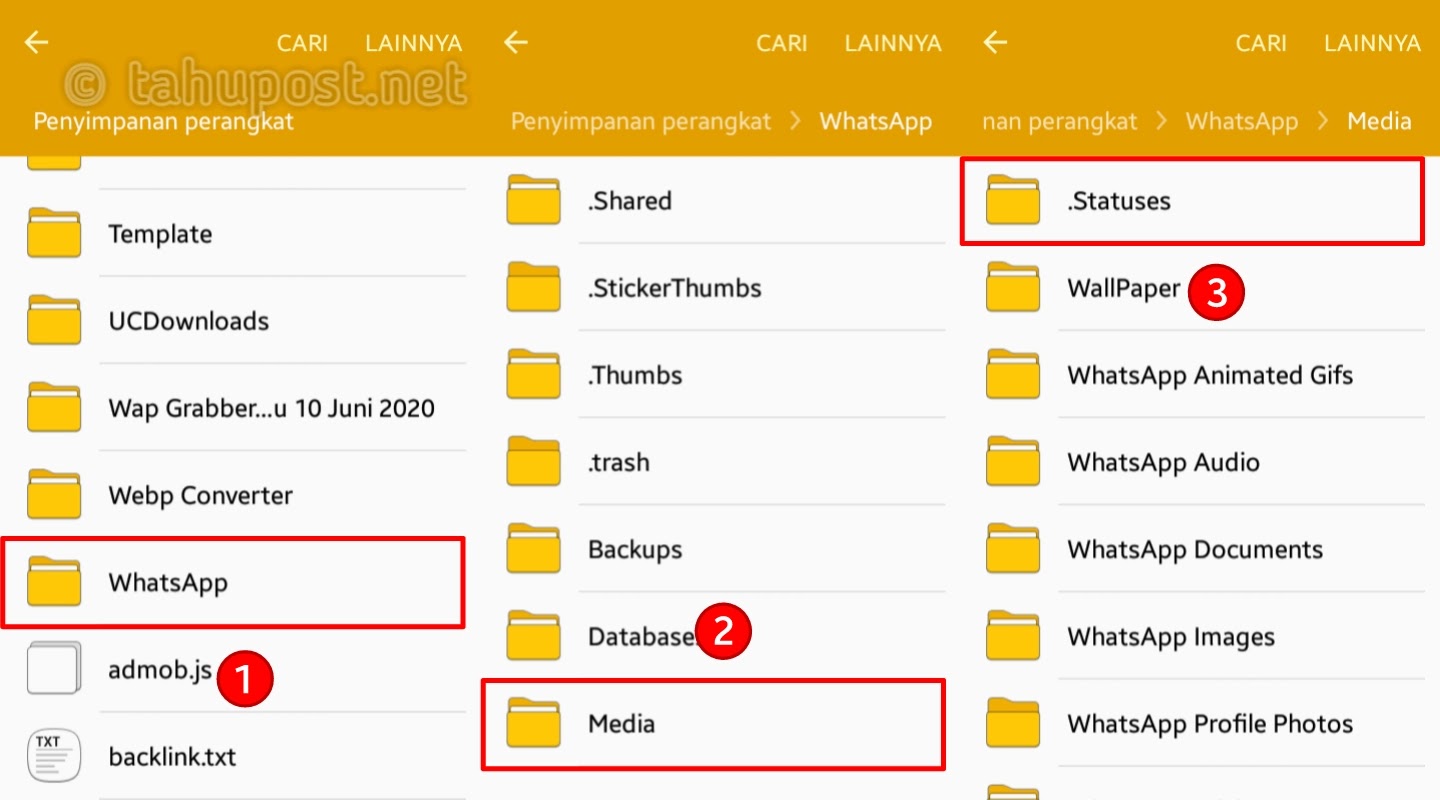
Task: Open the UCDownloads folder icon
Action: pos(54,320)
